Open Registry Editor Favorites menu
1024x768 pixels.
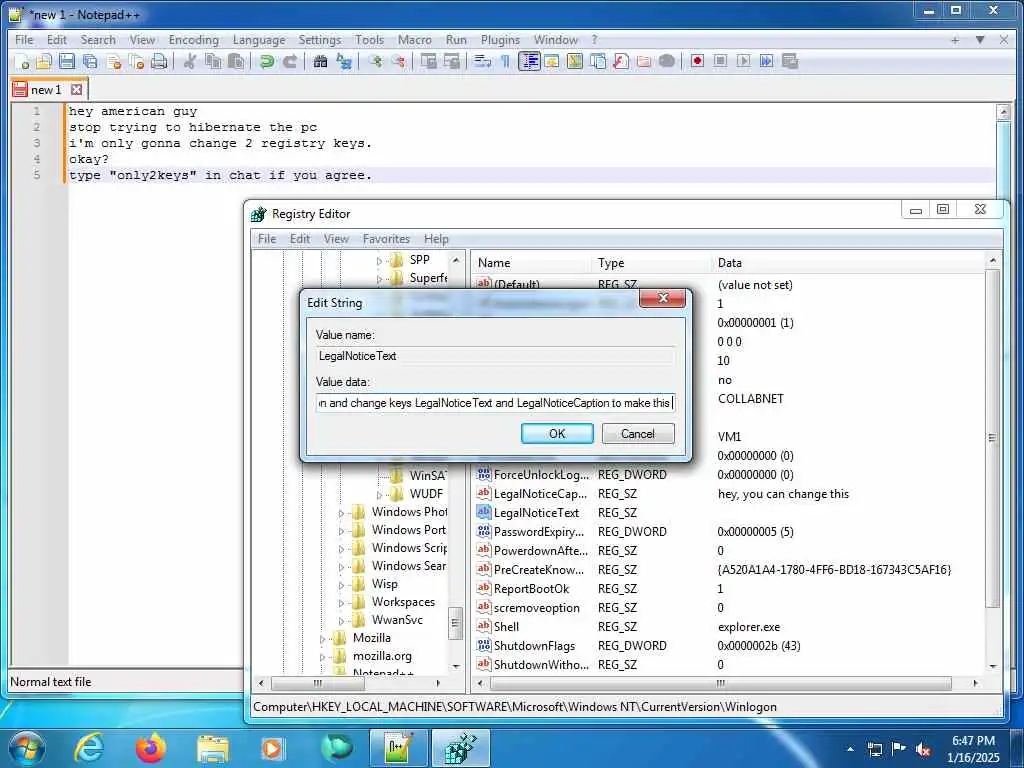(386, 239)
